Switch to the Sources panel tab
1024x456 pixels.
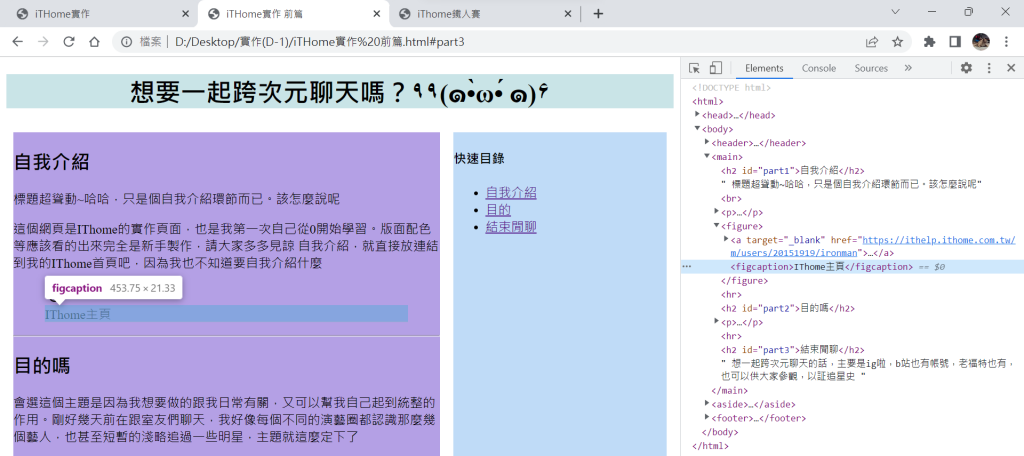(x=871, y=68)
